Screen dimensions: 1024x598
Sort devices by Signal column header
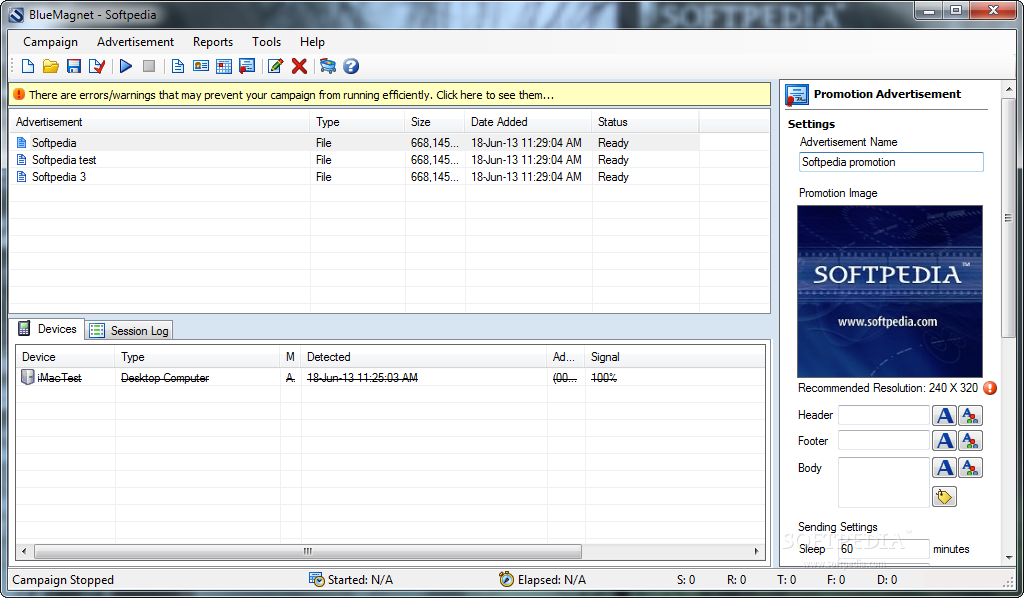(675, 356)
